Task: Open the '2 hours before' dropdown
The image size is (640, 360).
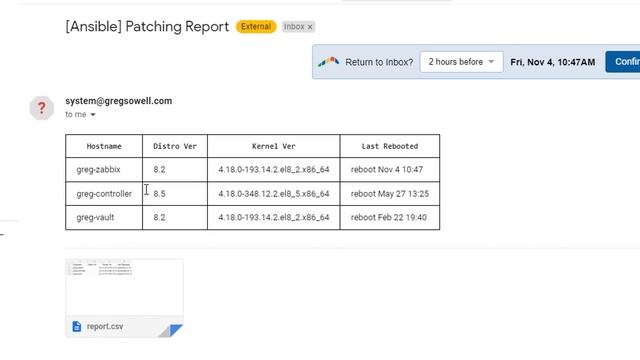Action: tap(461, 62)
